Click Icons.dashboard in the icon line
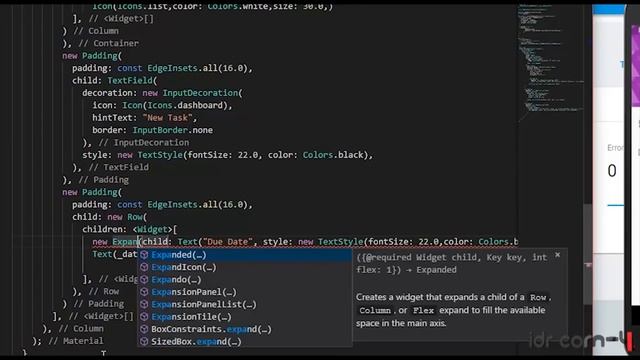The image size is (640, 360). tap(185, 105)
